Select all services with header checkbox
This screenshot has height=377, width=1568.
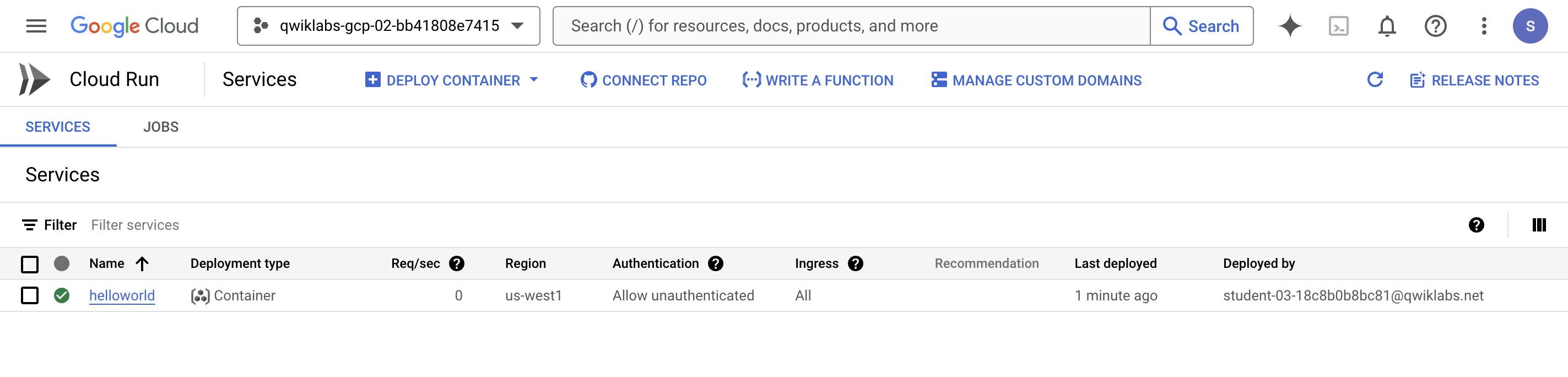[30, 263]
